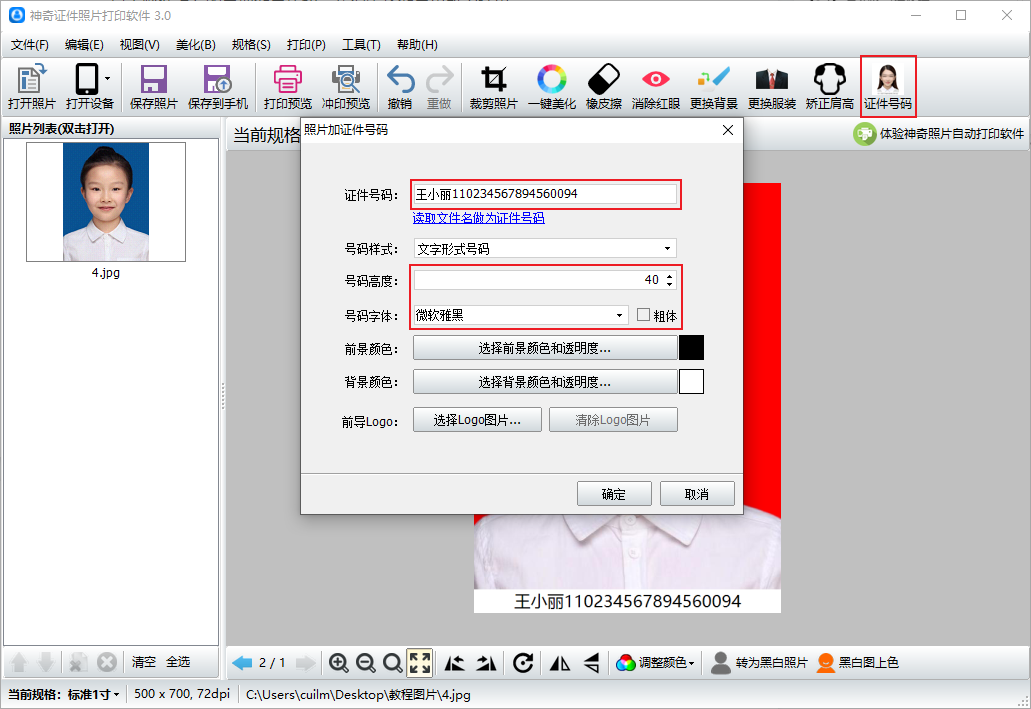1031x709 pixels.
Task: Confirm dialog with 确定 button
Action: (x=614, y=494)
